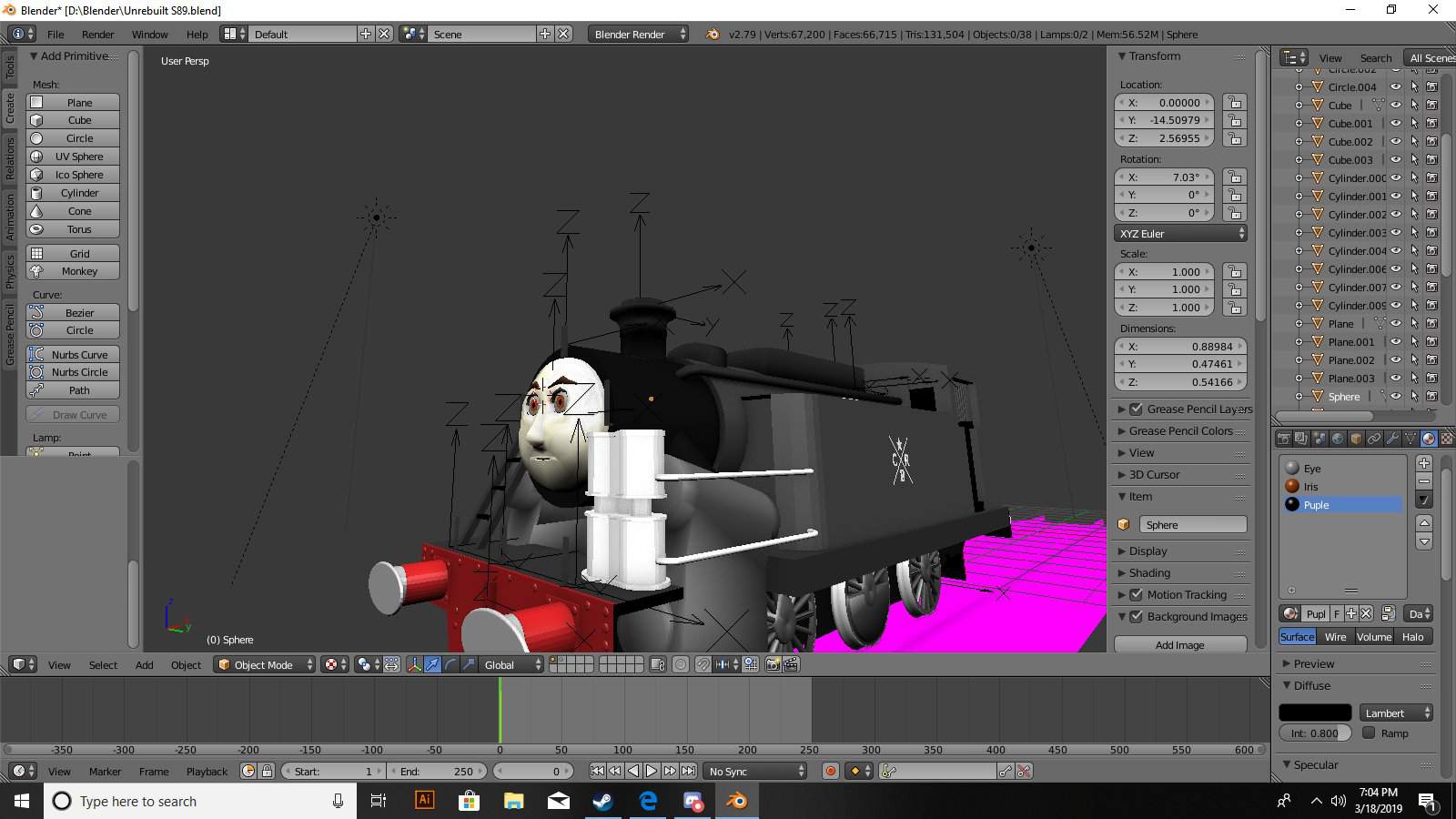The image size is (1456, 819).
Task: Click the timeline play button
Action: [652, 771]
